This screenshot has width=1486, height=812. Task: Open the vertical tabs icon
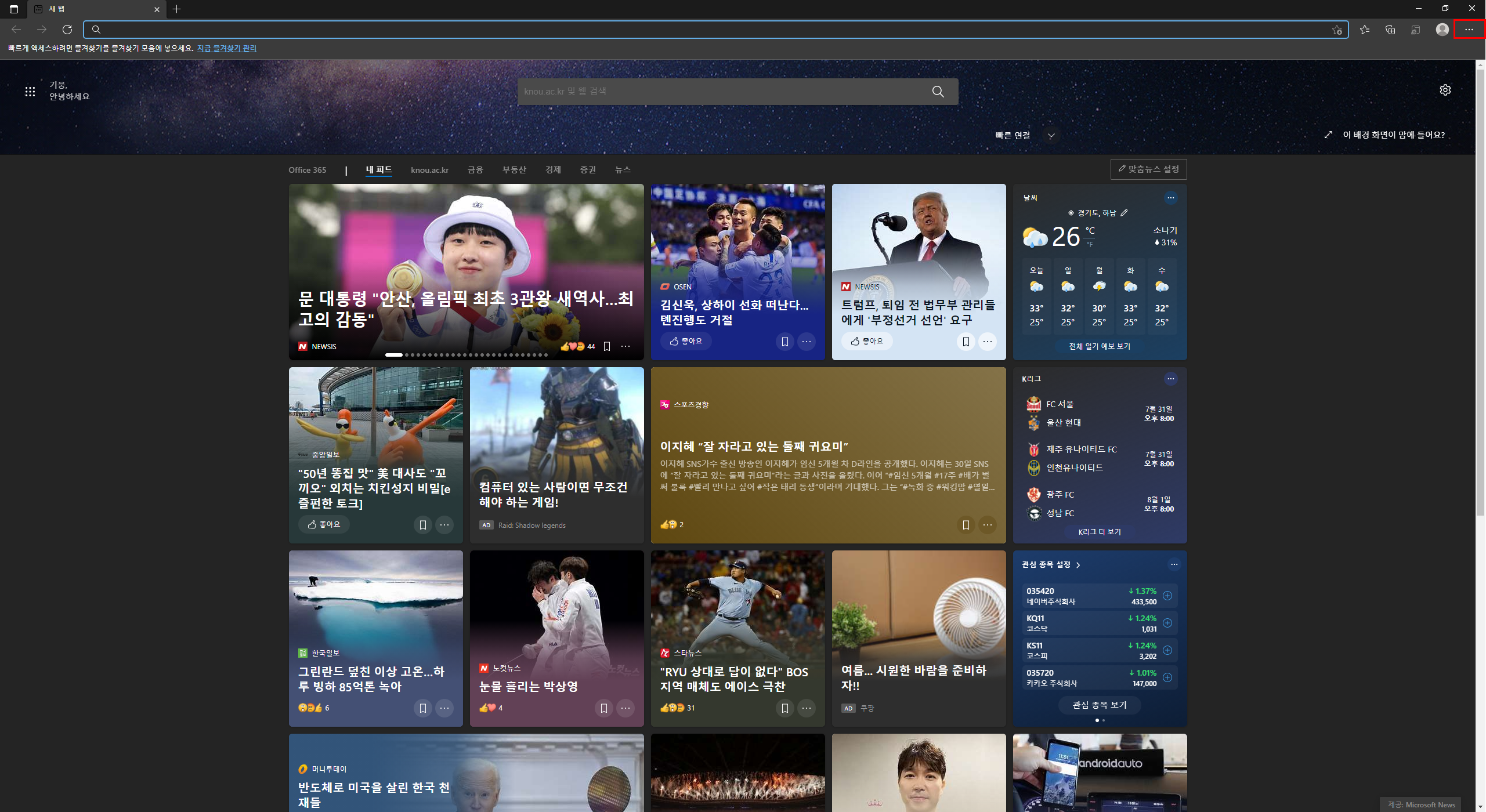click(x=14, y=9)
